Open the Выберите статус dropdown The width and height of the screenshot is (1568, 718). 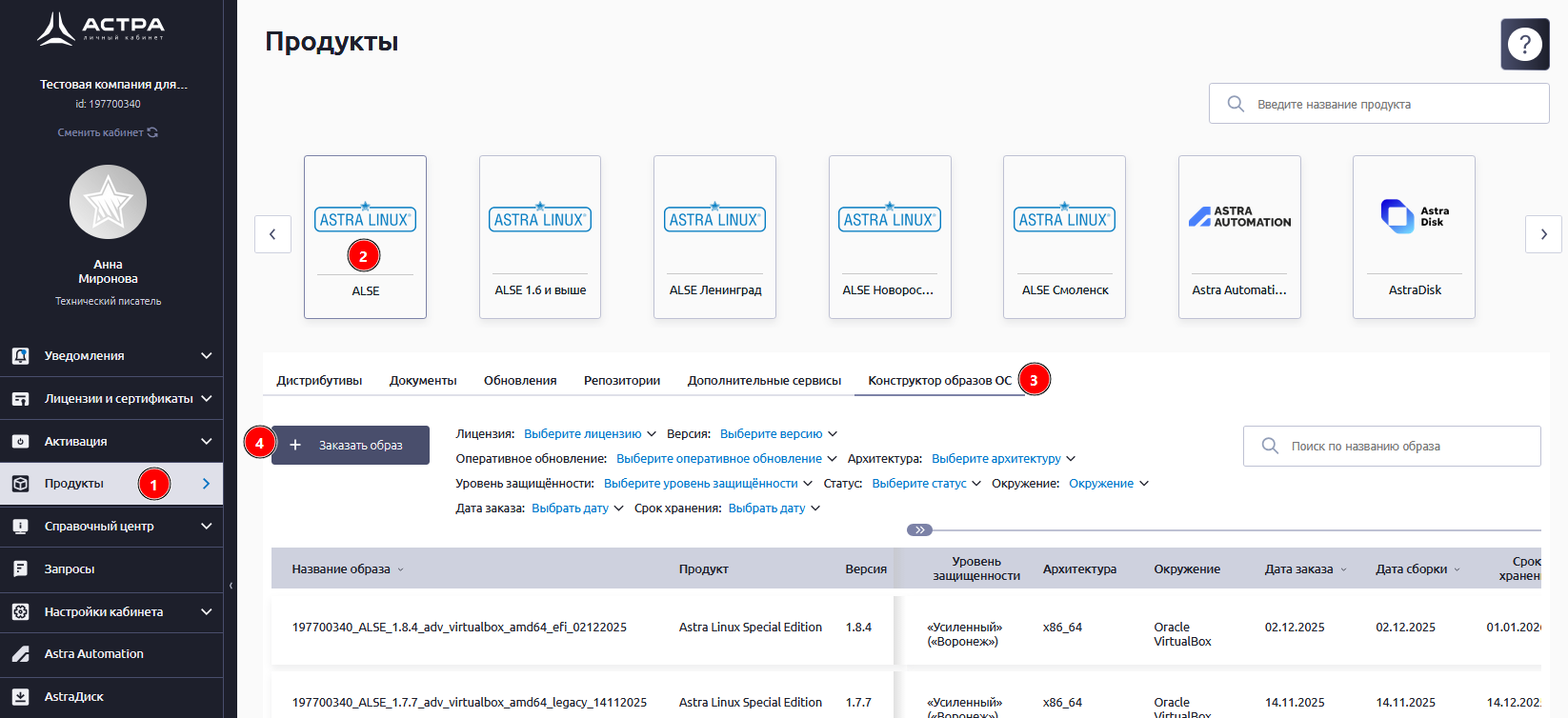pos(925,484)
